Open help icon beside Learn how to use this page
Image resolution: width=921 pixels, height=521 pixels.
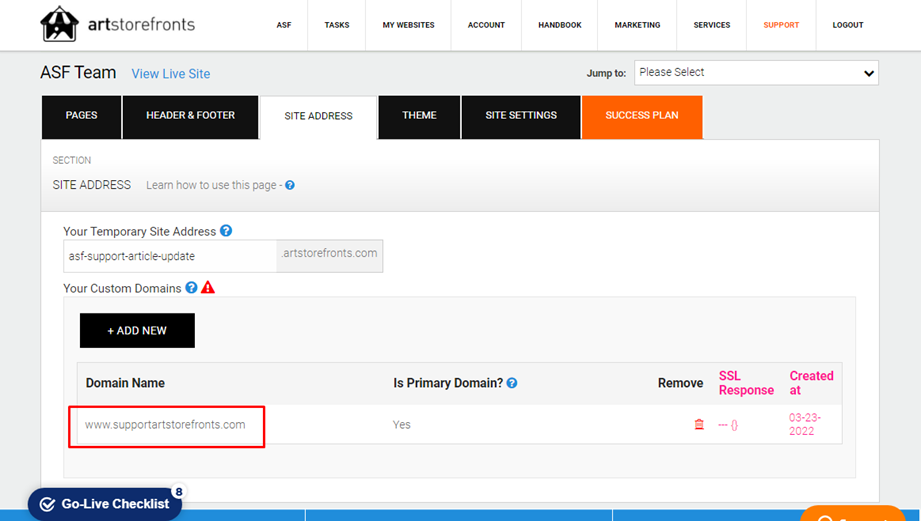[x=290, y=185]
